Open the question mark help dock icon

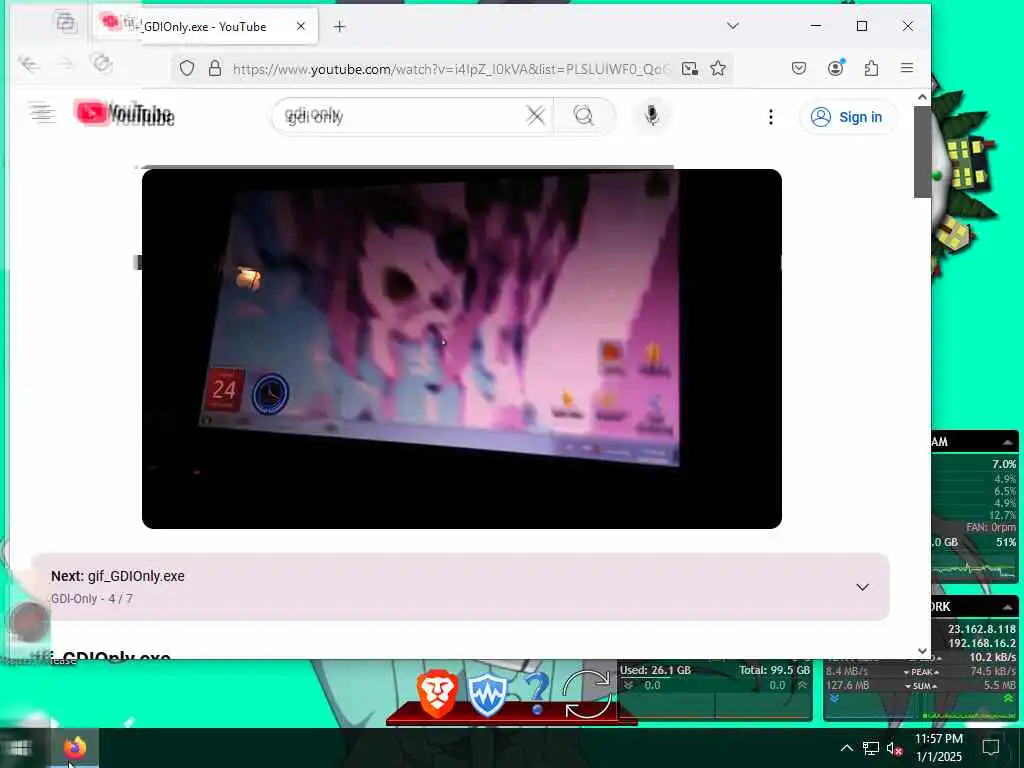(537, 694)
